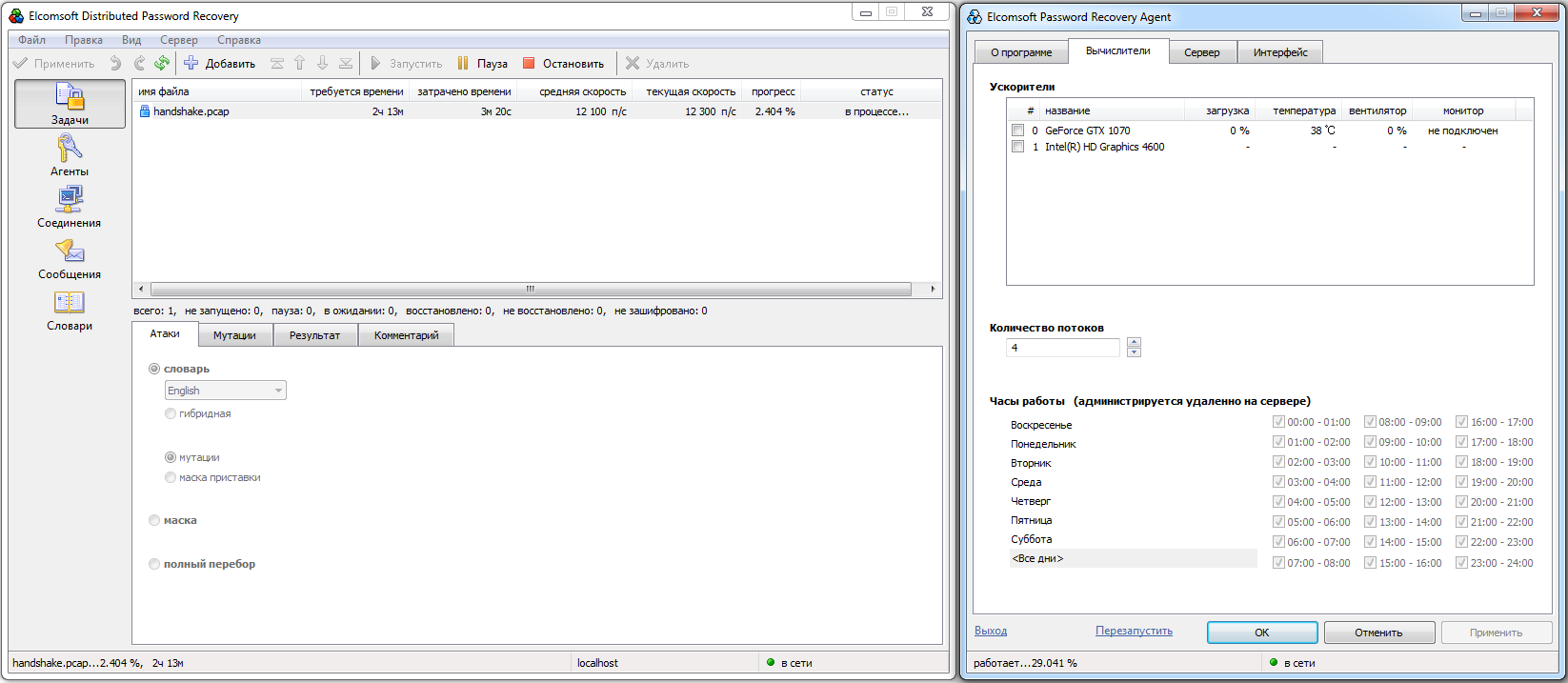Open the Словари sidebar icon

70,310
